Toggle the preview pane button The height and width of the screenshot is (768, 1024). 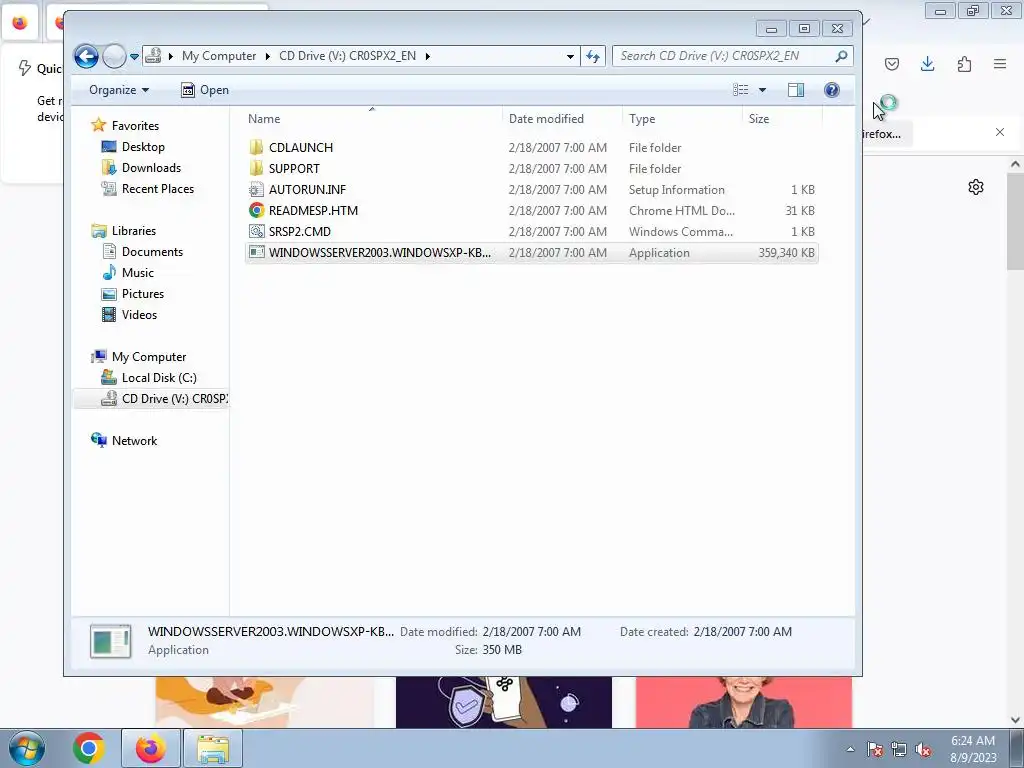click(x=796, y=90)
